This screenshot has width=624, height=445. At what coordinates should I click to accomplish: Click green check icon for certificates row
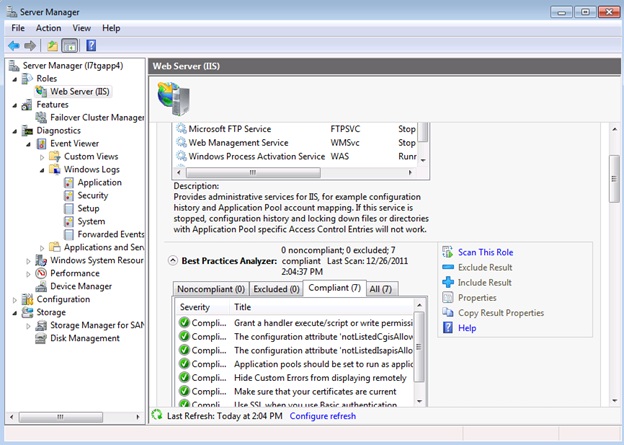tap(184, 391)
